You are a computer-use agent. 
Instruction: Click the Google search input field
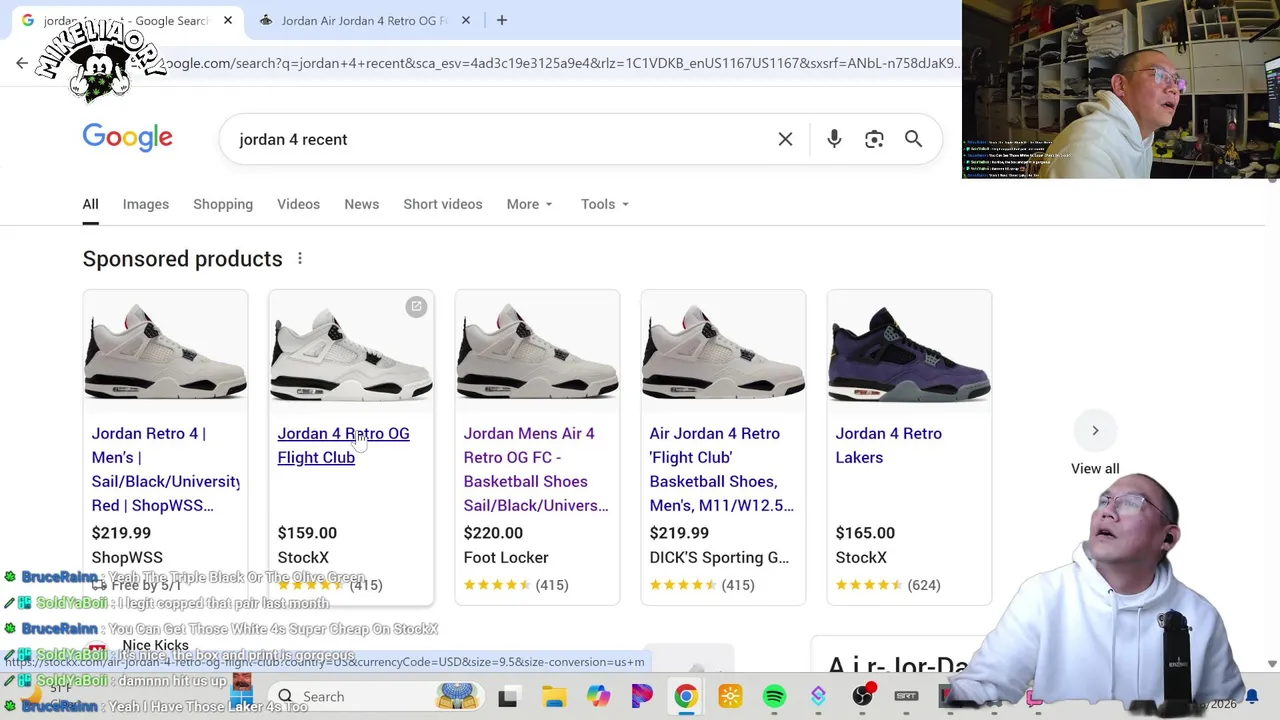[x=500, y=139]
